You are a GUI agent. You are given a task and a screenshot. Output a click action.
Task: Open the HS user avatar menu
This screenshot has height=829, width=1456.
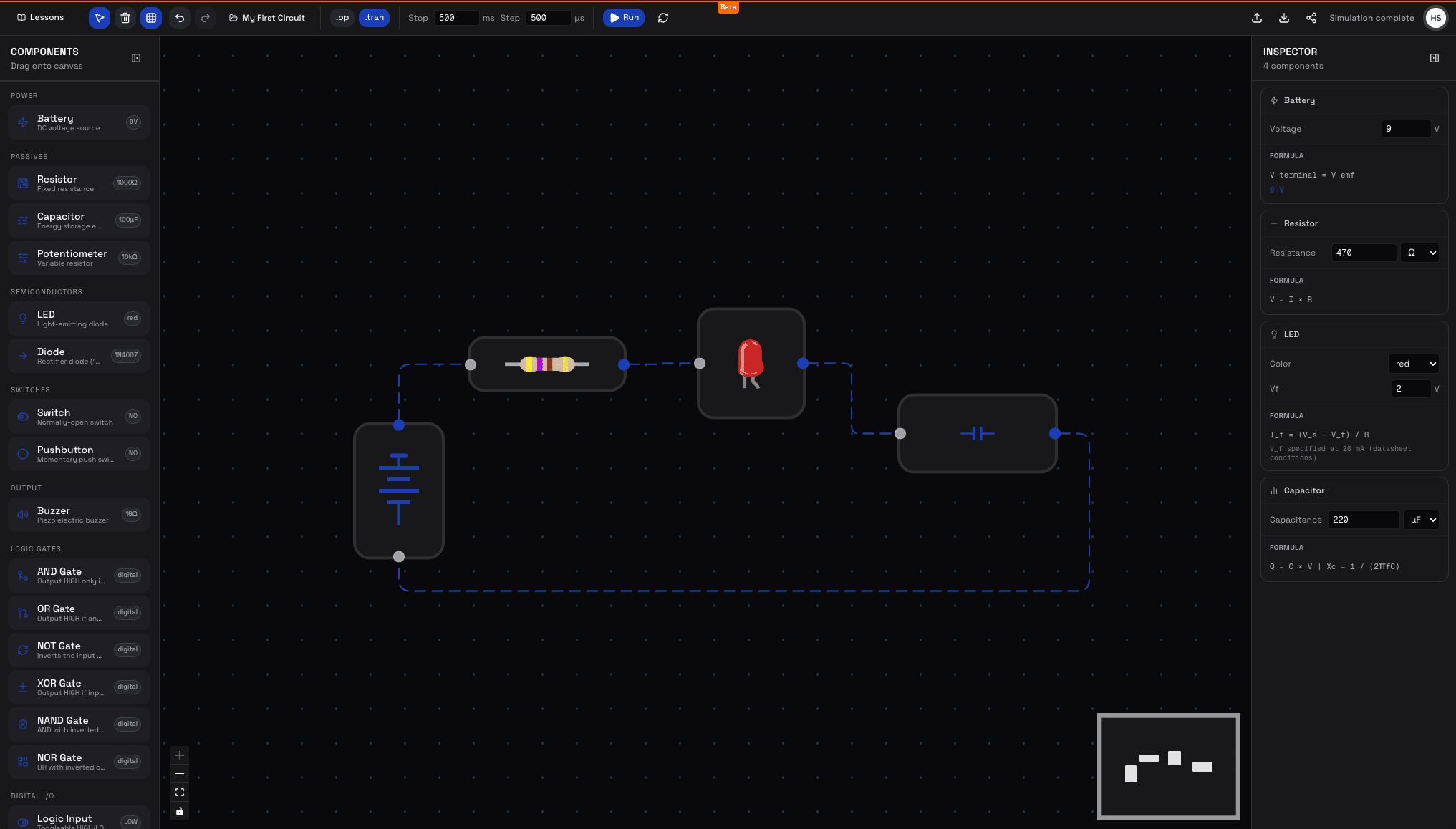pos(1436,18)
